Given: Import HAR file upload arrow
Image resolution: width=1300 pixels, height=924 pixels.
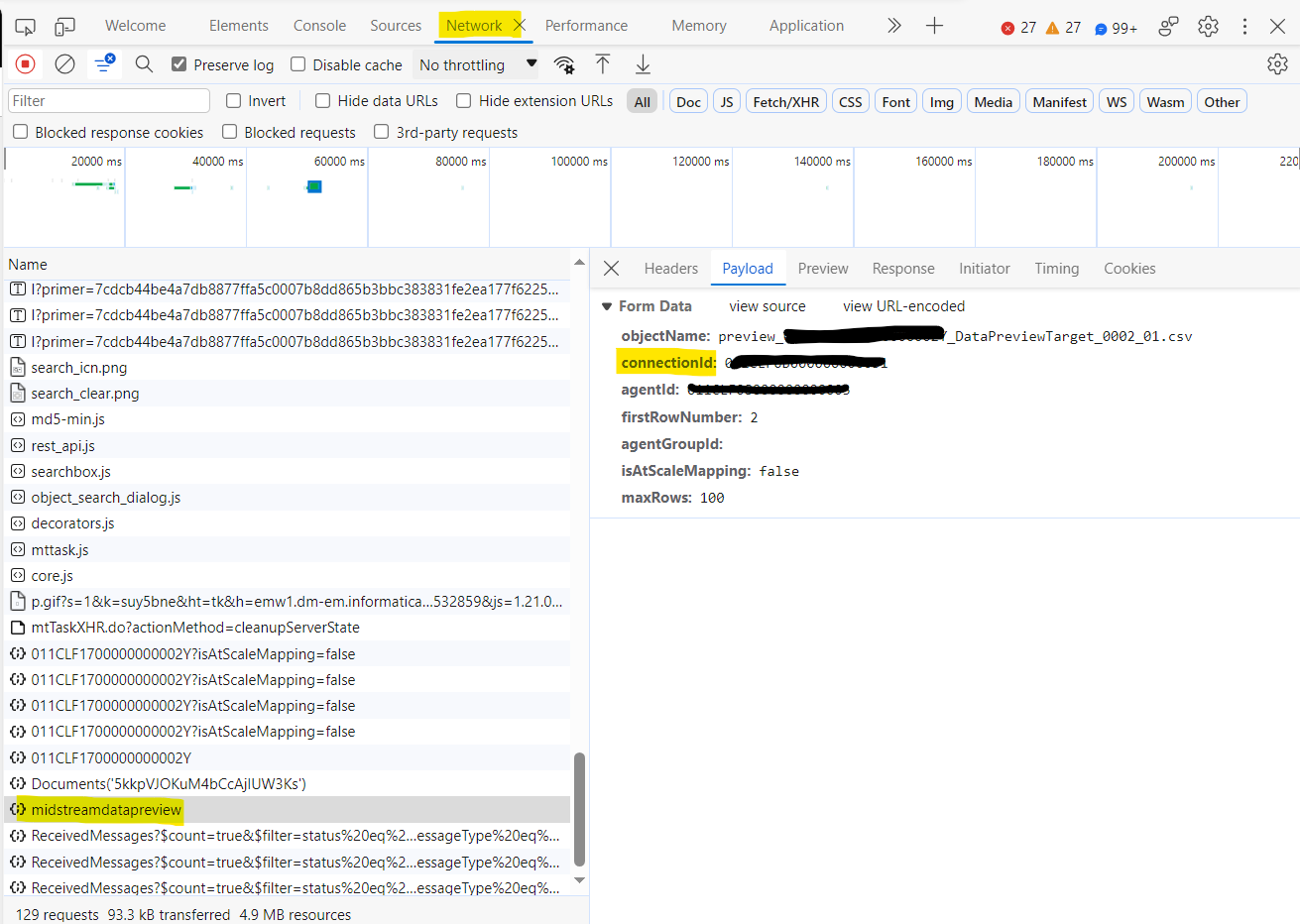Looking at the screenshot, I should click(603, 64).
